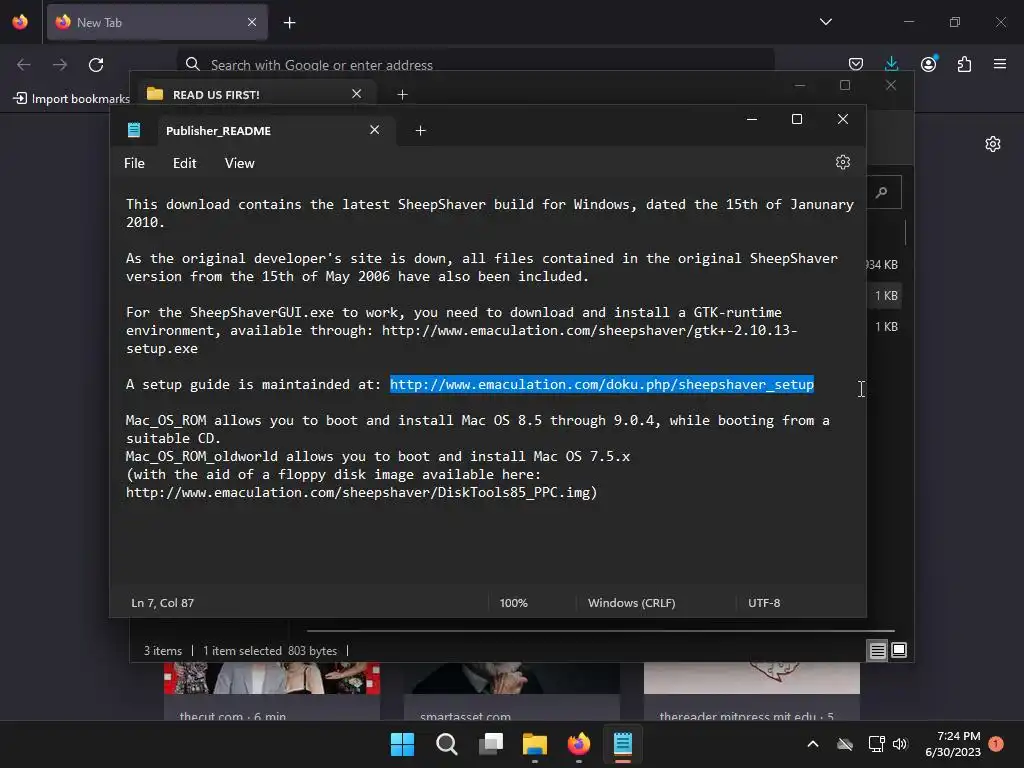This screenshot has width=1024, height=768.
Task: Go forward in Firefox
Action: (x=59, y=65)
